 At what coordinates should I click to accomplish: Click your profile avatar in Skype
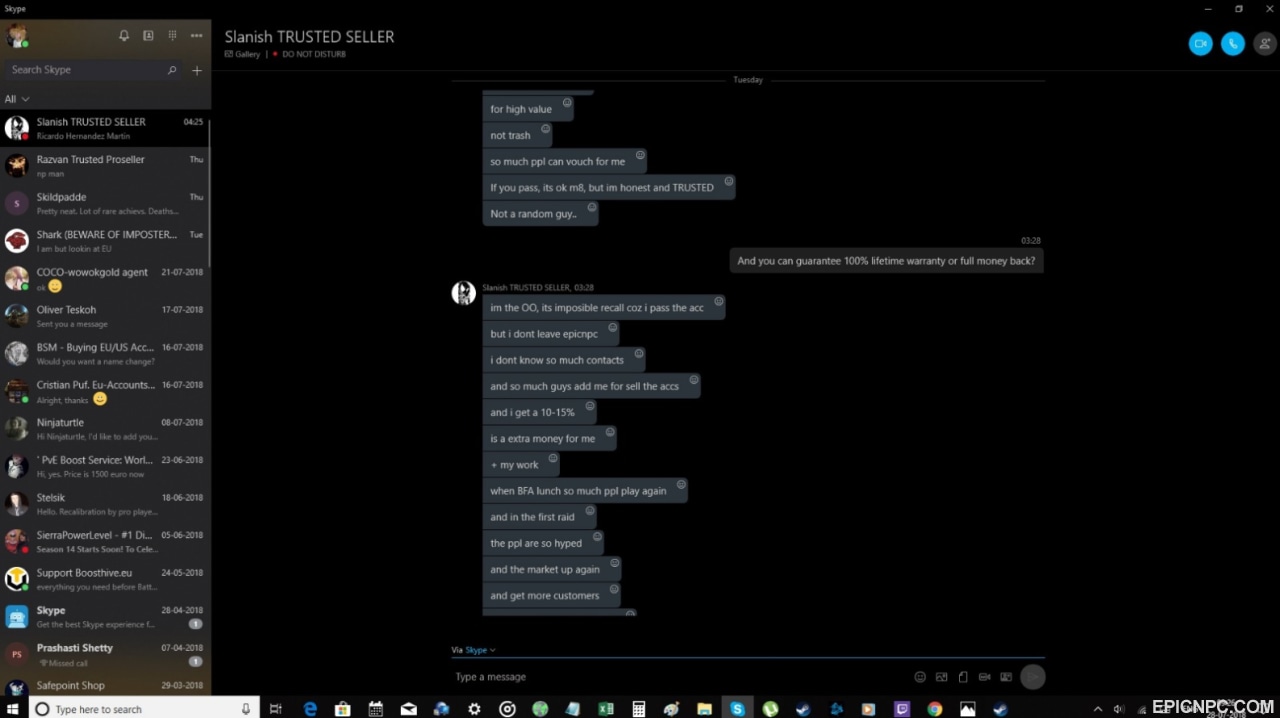17,36
